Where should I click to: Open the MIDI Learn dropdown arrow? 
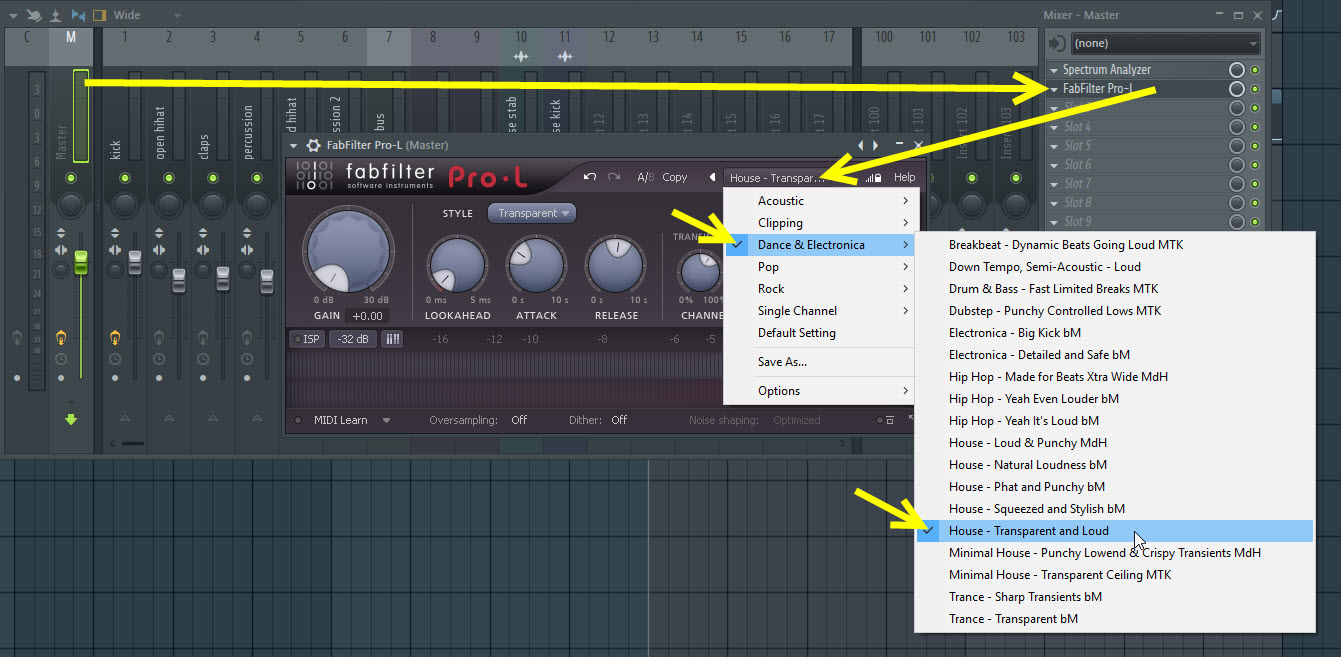point(386,420)
